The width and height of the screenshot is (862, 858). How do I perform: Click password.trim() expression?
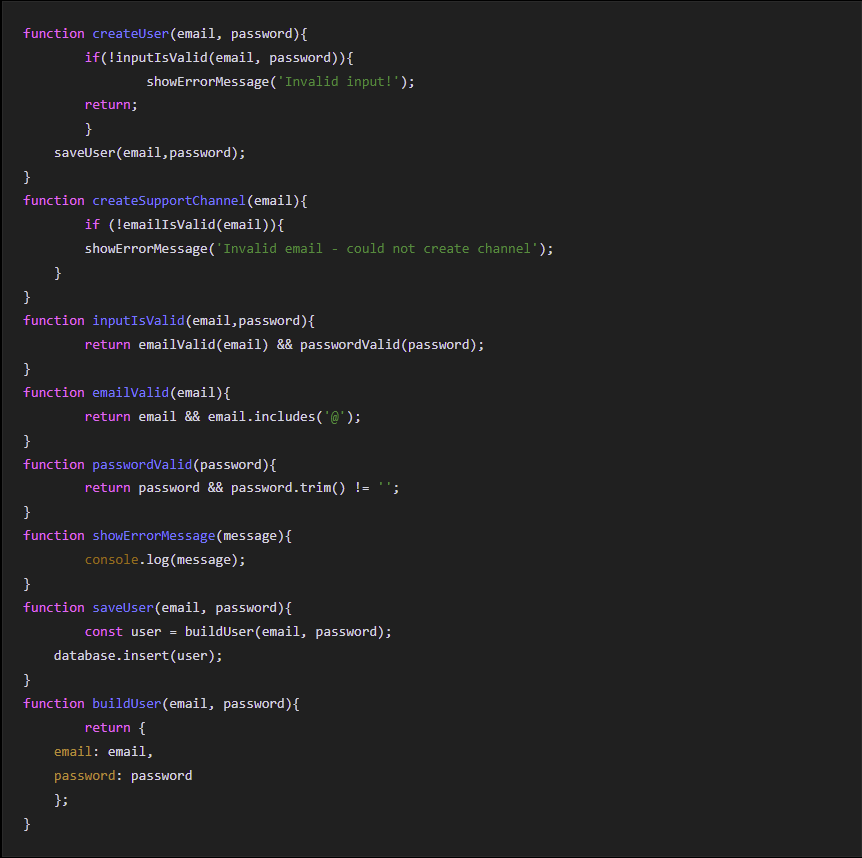pyautogui.click(x=288, y=488)
